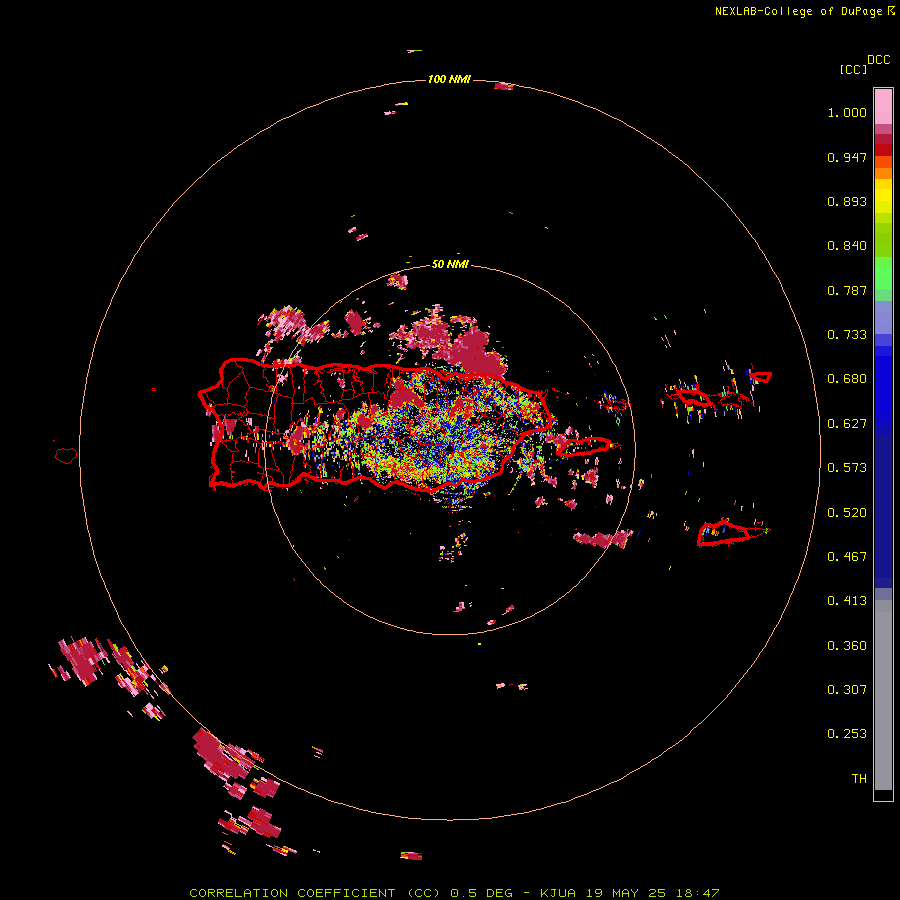Click the 100 NMI range ring label
This screenshot has width=900, height=900.
point(449,79)
